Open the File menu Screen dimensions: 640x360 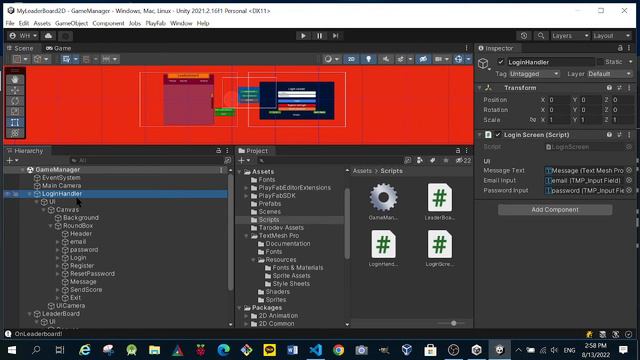click(x=10, y=23)
